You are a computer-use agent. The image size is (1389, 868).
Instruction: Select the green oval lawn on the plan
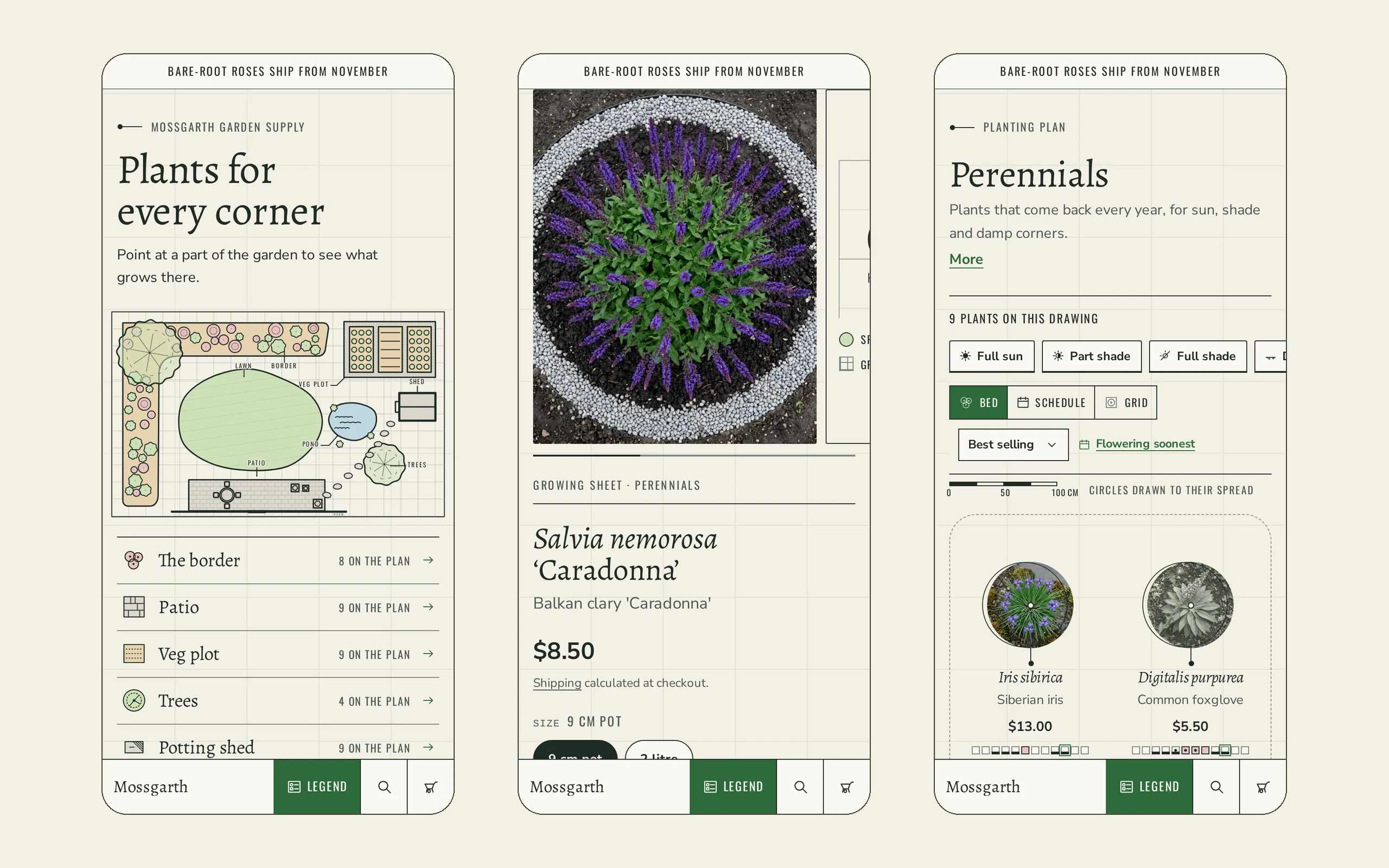pyautogui.click(x=250, y=420)
